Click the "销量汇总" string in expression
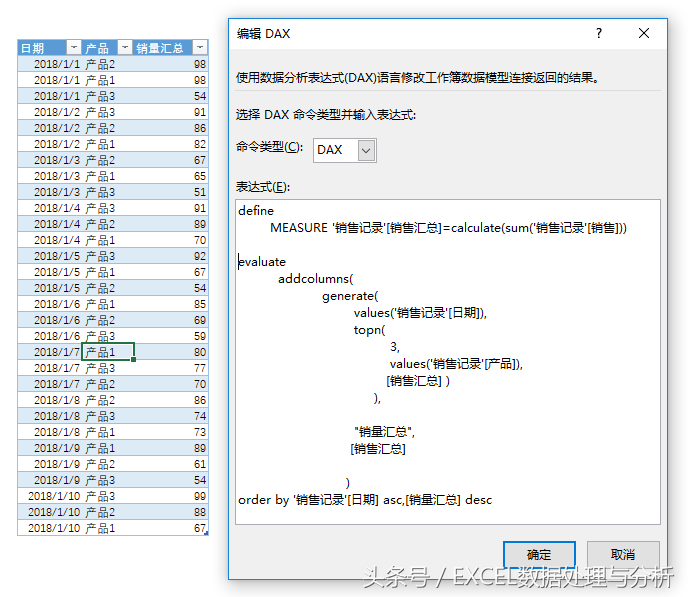 point(384,432)
